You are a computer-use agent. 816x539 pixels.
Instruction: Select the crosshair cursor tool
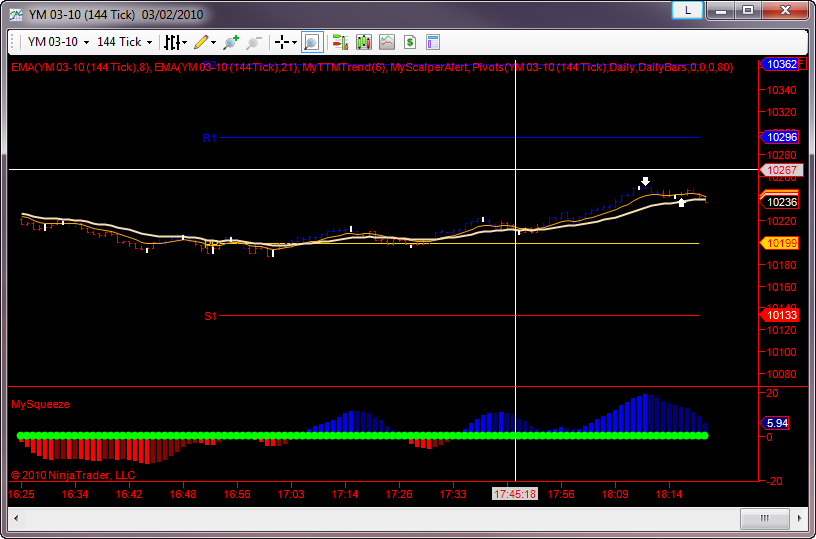click(282, 42)
